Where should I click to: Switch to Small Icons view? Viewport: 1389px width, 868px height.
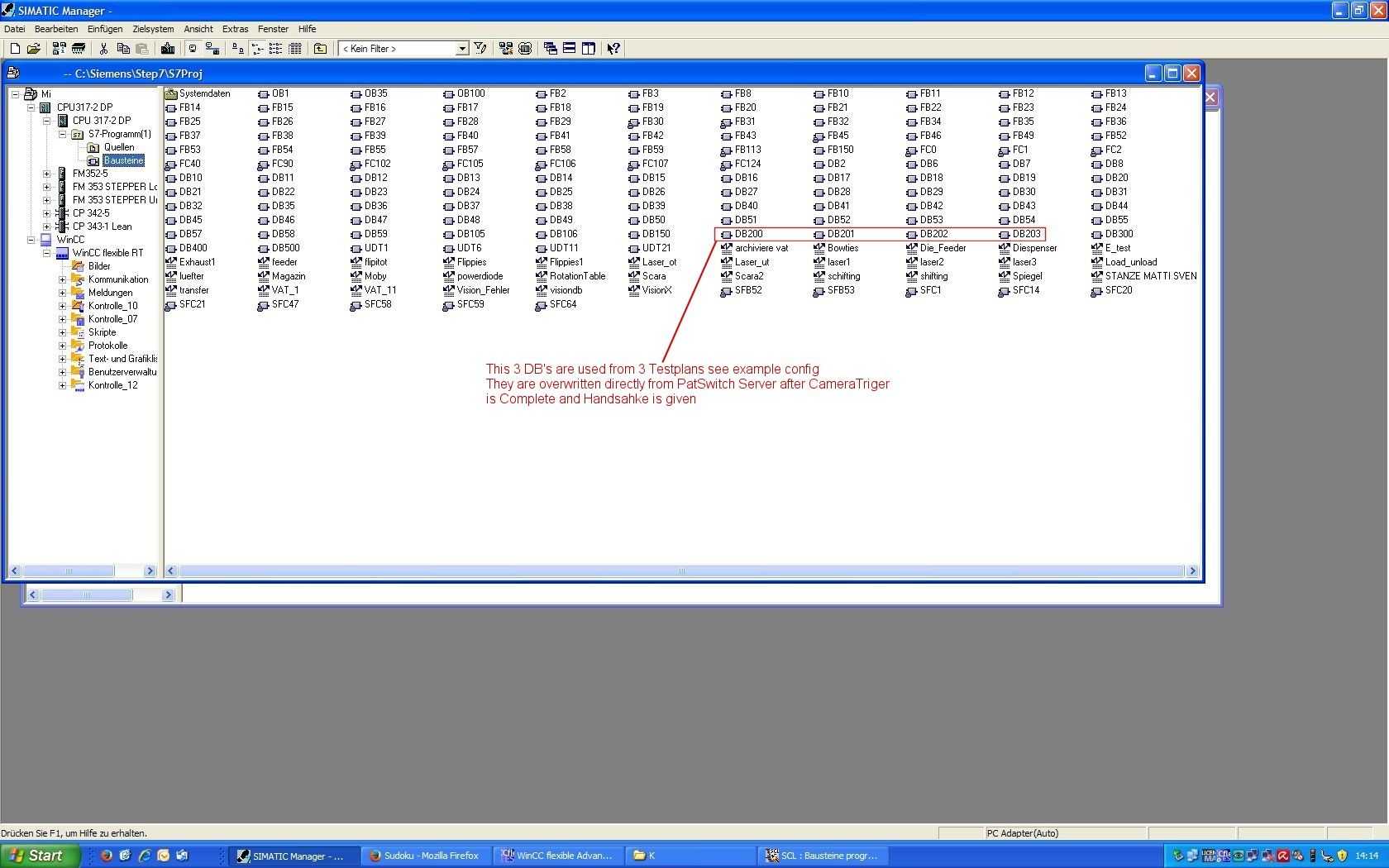point(257,49)
